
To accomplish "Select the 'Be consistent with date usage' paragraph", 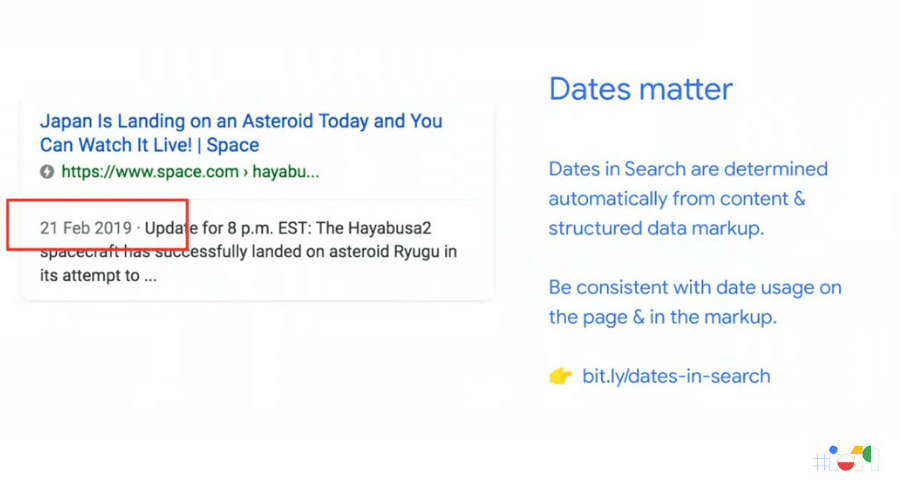I will 695,302.
